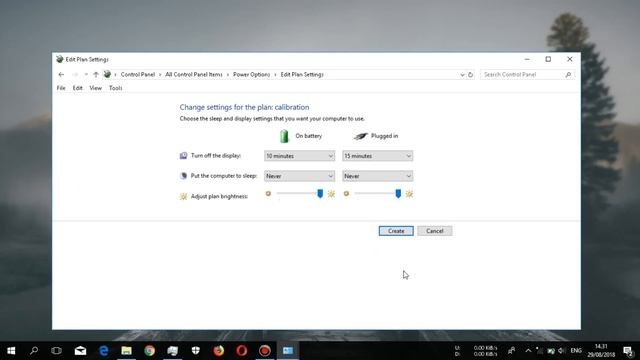Minimize the Edit Plan Settings window
Image resolution: width=640 pixels, height=360 pixels.
(x=527, y=59)
